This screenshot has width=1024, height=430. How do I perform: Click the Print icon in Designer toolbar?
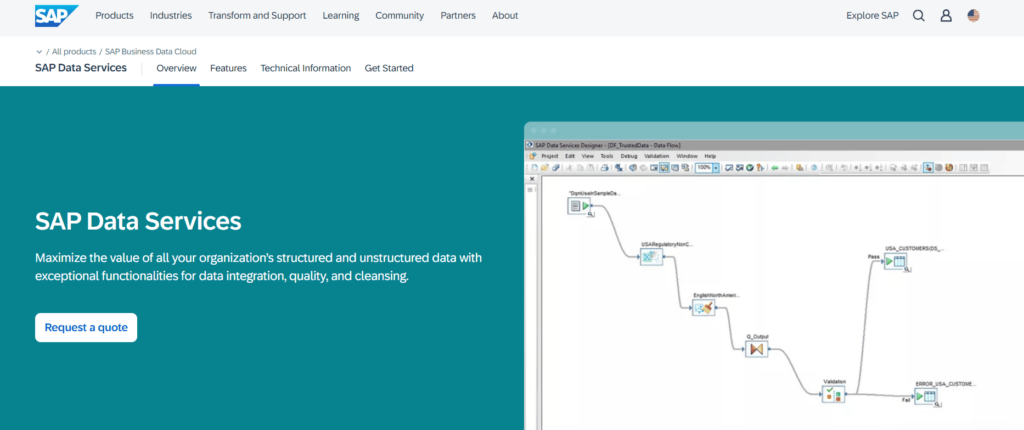coord(605,167)
